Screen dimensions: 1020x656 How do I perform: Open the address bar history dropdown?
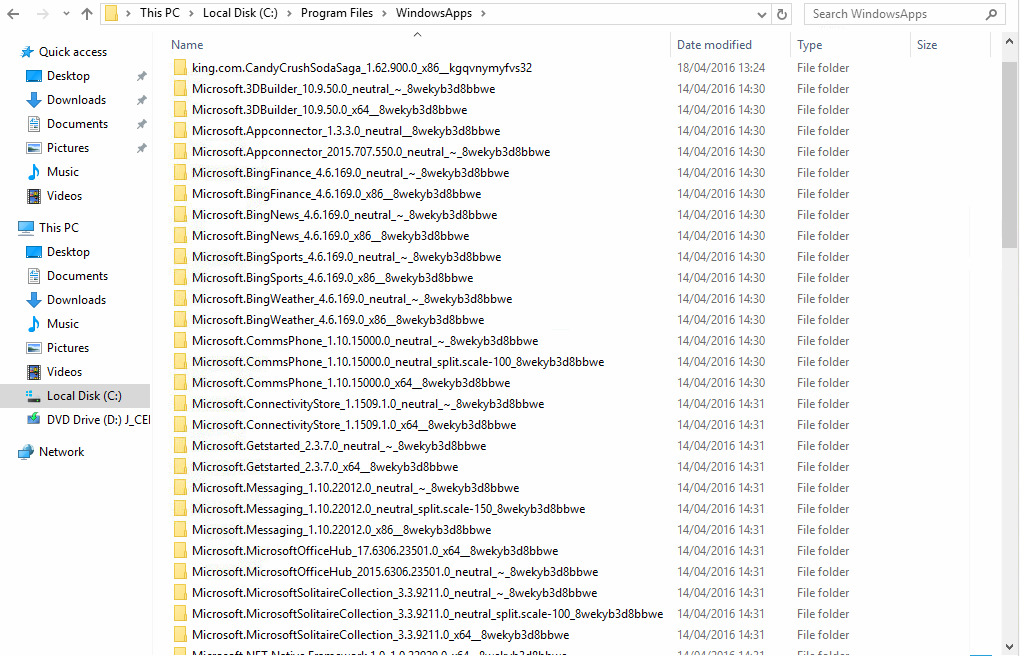click(x=762, y=14)
